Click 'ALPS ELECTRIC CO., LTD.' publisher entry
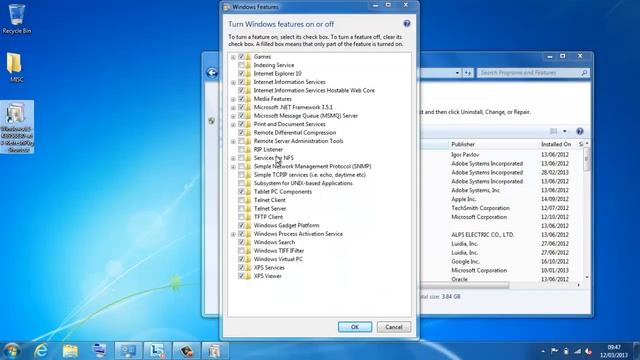Viewport: 640px width, 360px height. pyautogui.click(x=482, y=235)
